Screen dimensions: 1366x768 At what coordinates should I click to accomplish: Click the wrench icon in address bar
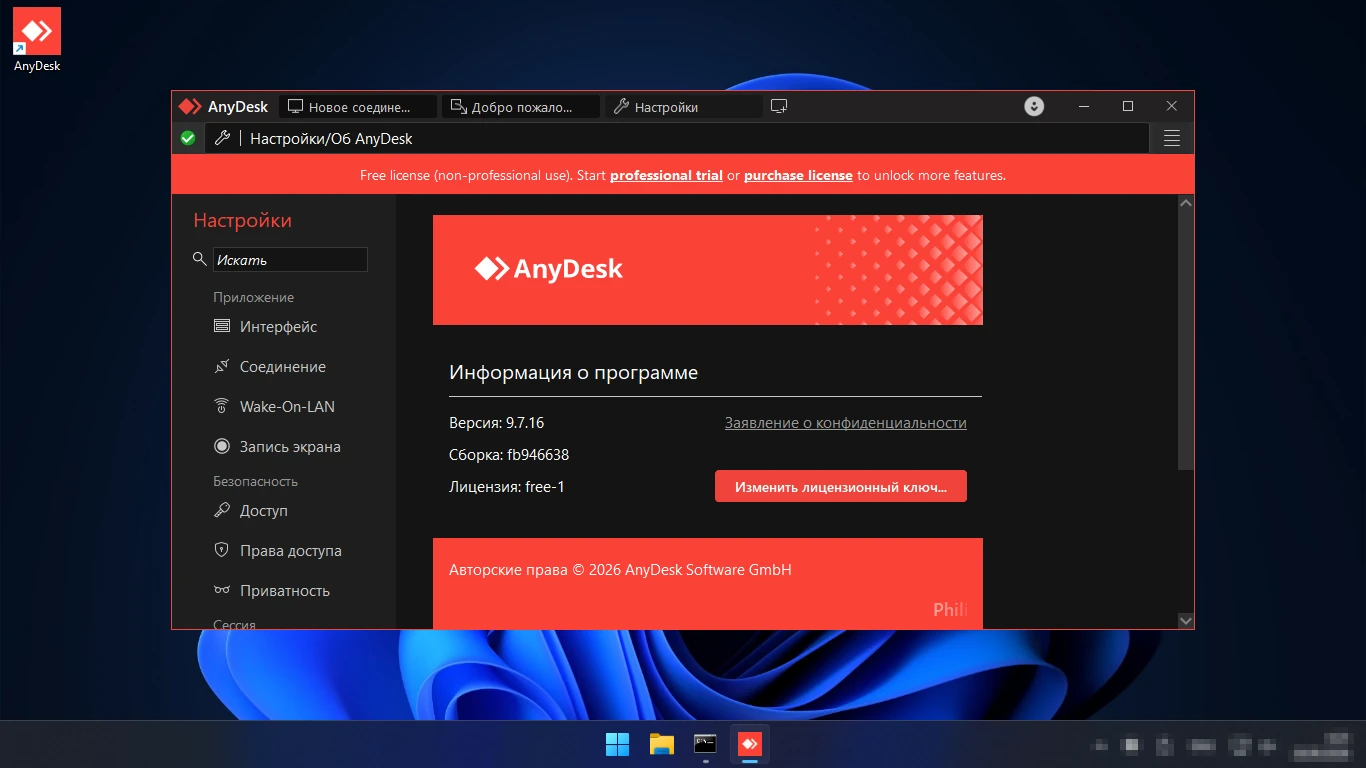[x=223, y=138]
